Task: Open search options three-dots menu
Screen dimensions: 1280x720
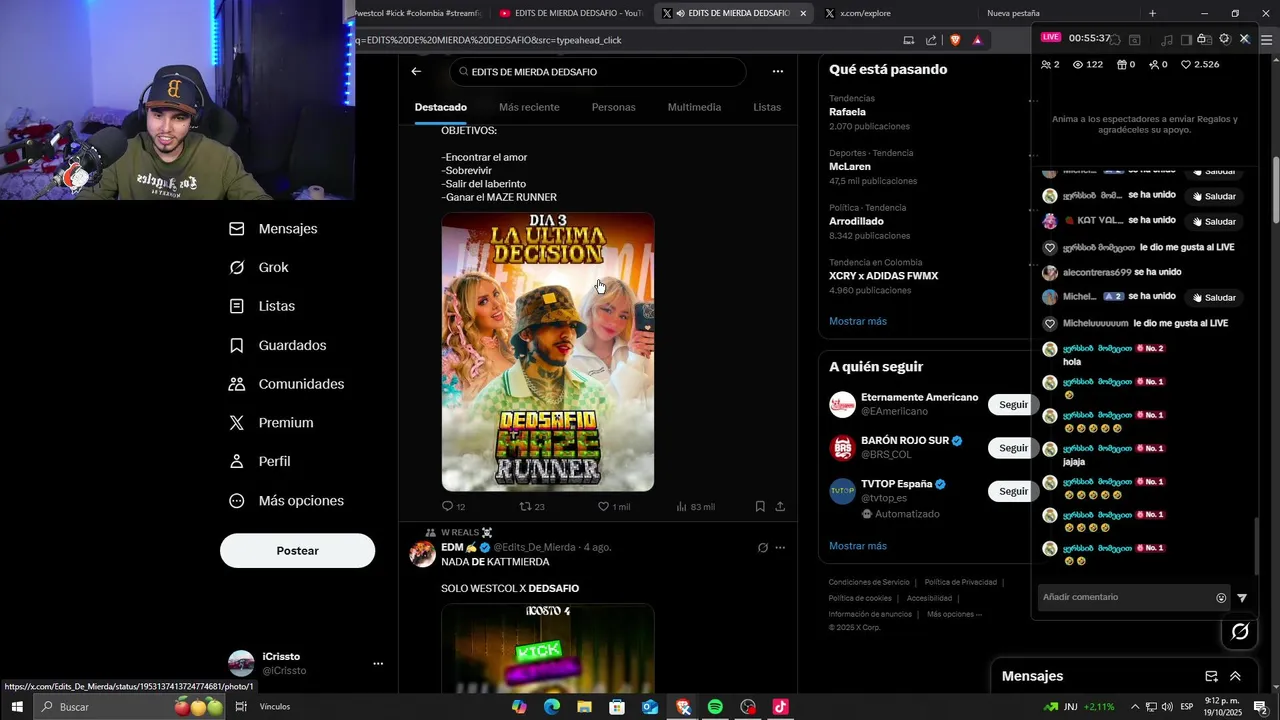Action: click(777, 72)
